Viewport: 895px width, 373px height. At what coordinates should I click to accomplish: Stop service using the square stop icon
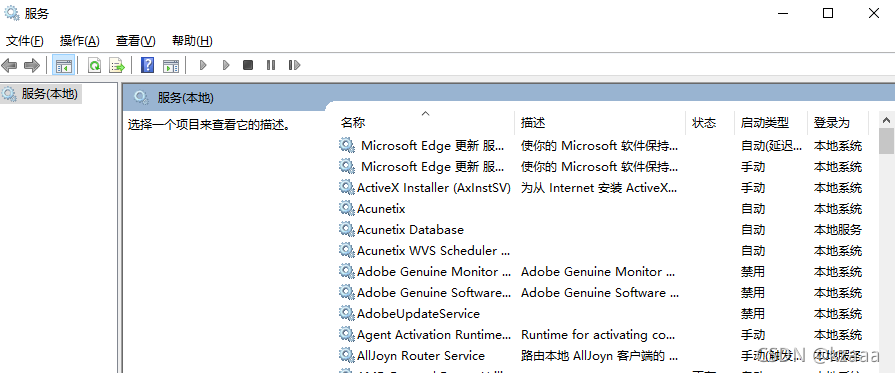[x=248, y=65]
